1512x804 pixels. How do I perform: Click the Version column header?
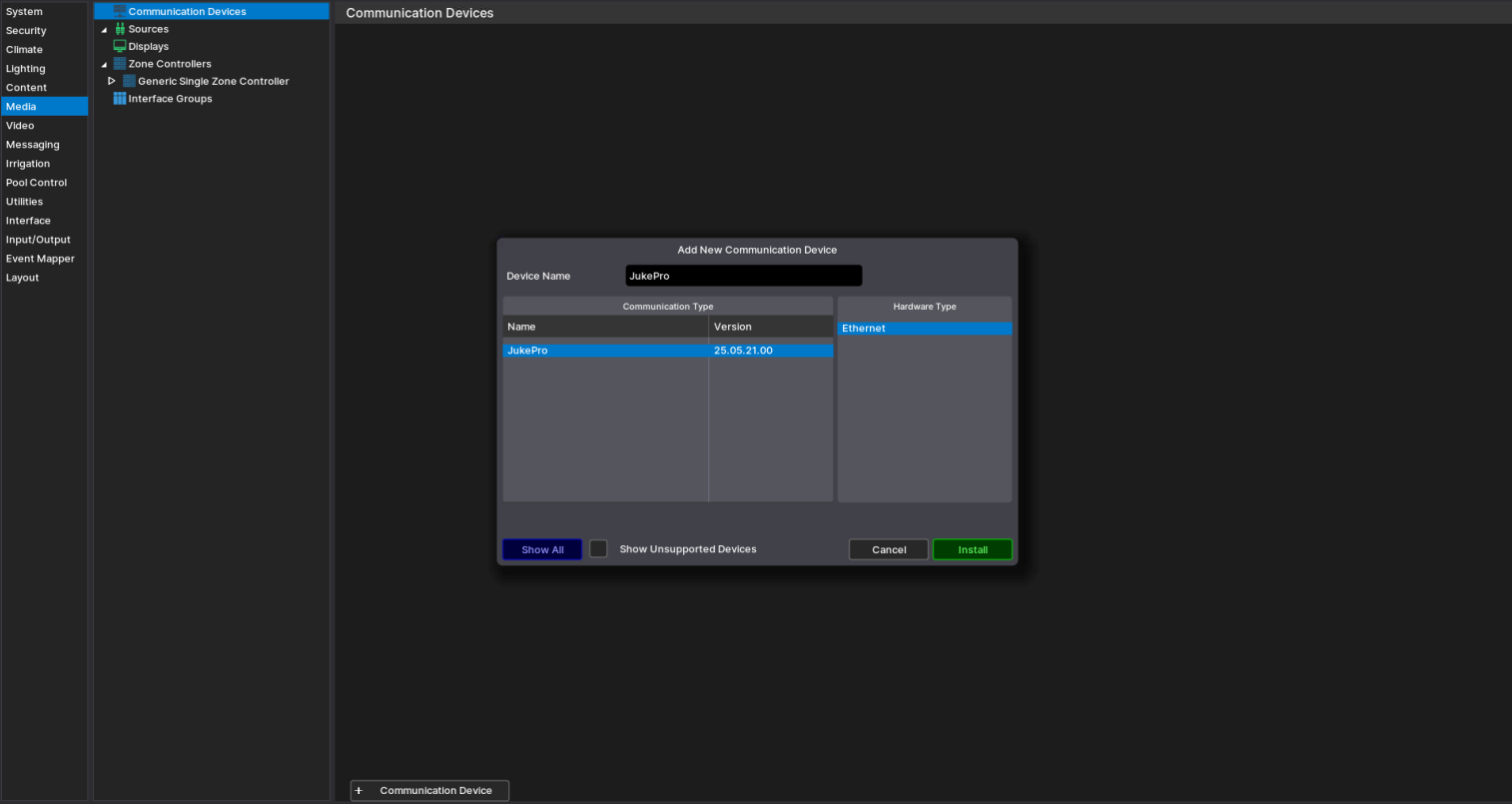[x=771, y=327]
